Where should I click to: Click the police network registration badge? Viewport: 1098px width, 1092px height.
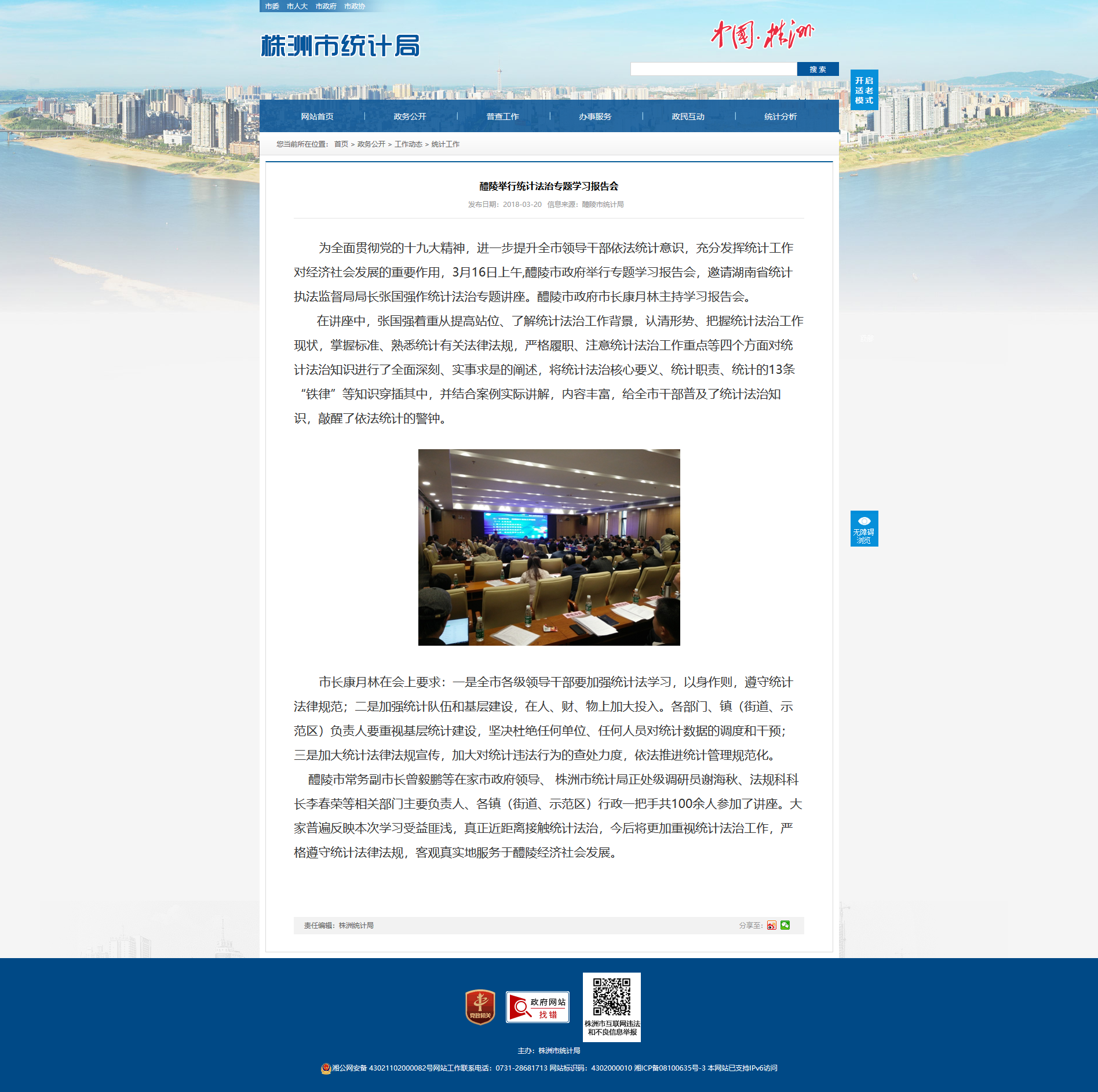click(326, 1068)
